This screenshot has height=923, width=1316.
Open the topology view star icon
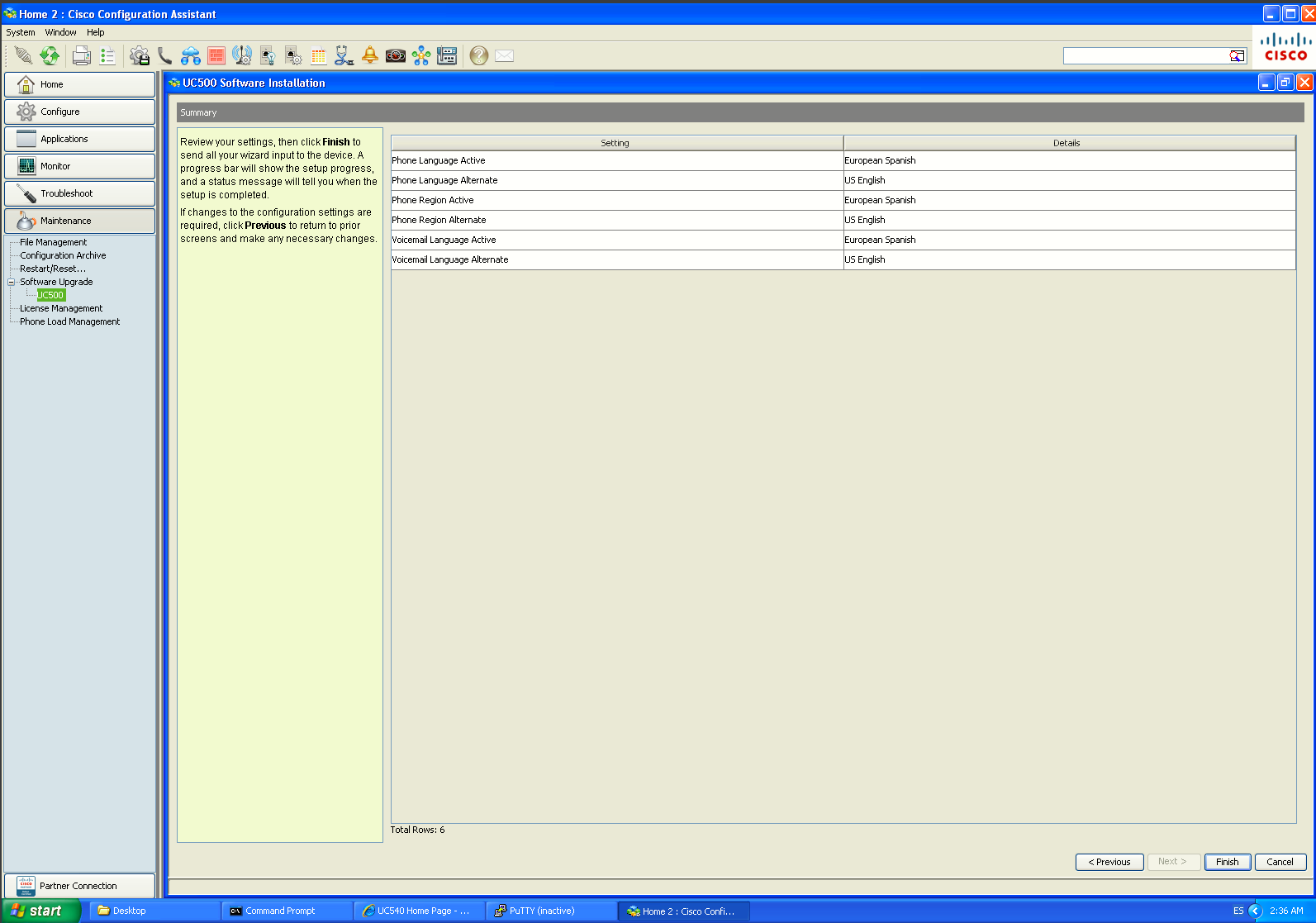421,55
